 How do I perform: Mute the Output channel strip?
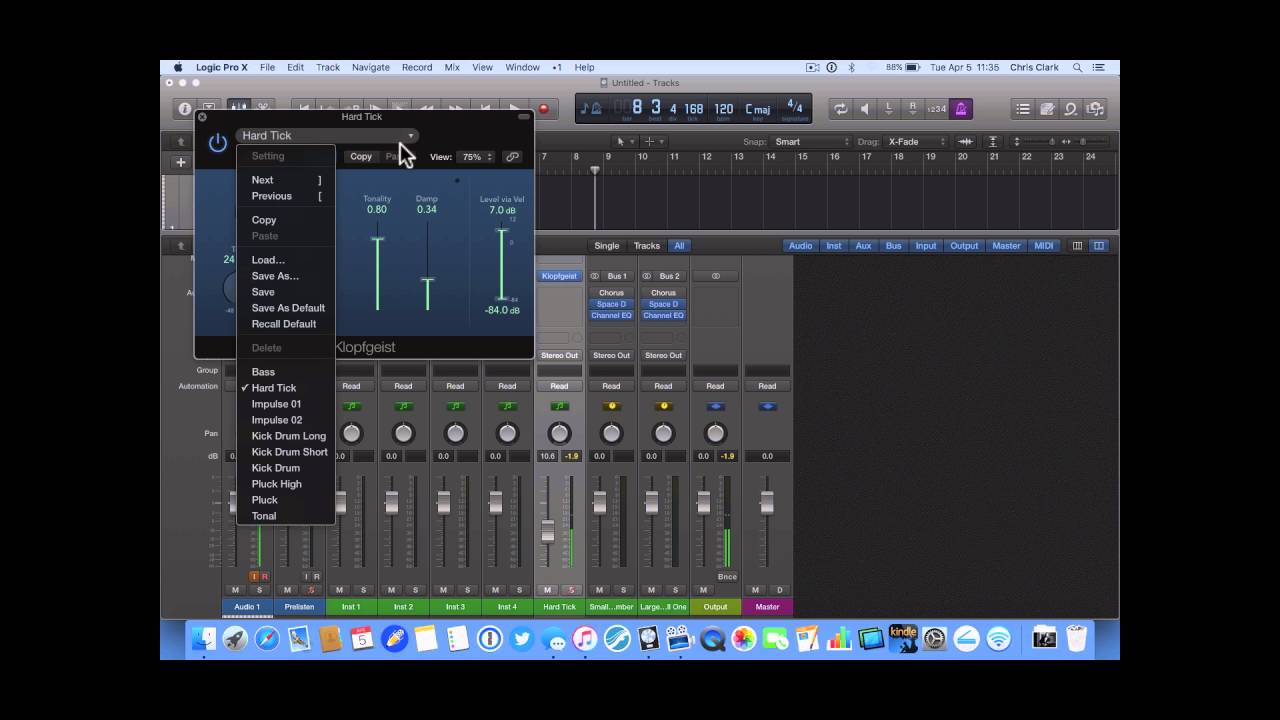point(703,590)
